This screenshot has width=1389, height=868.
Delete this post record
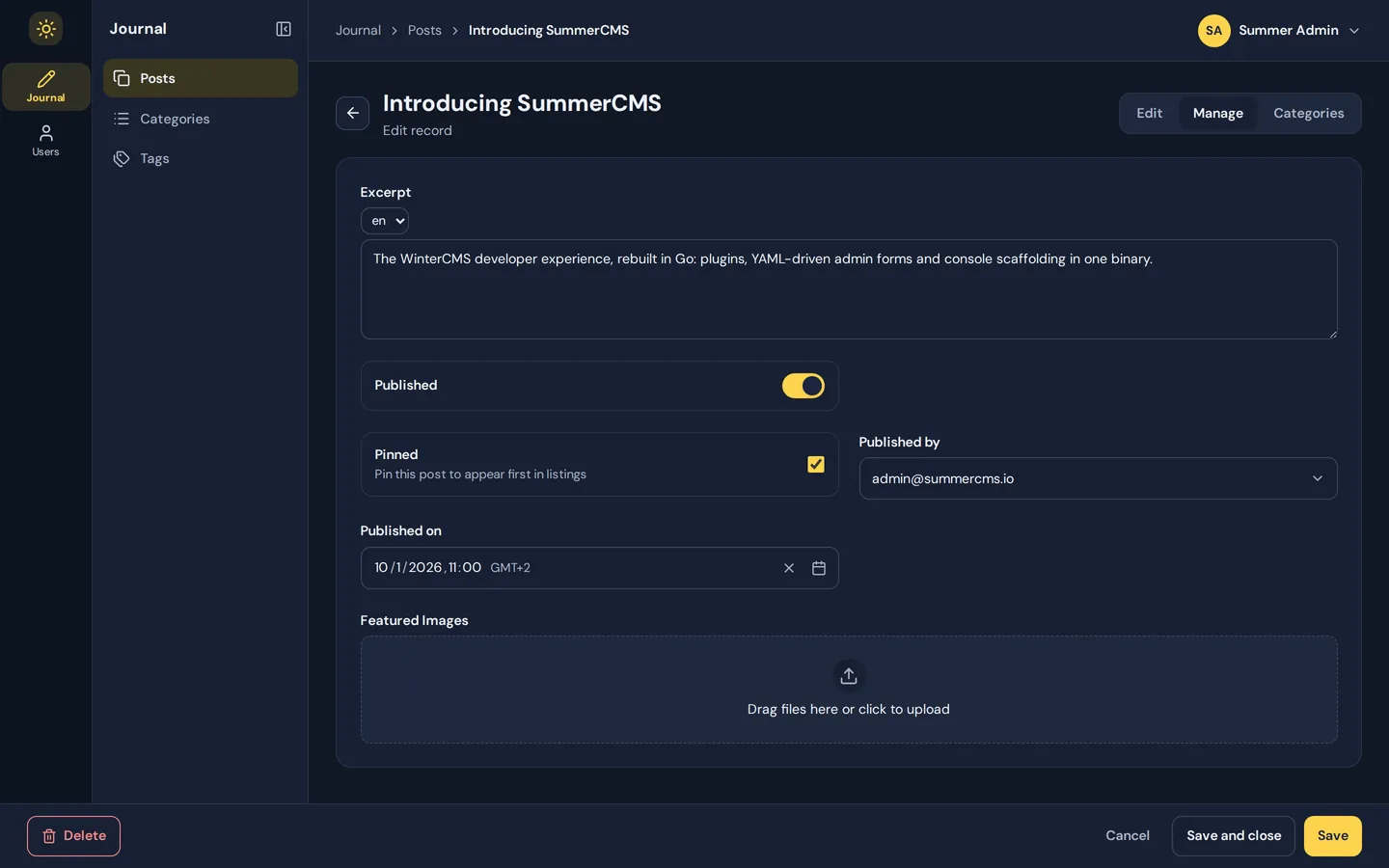pos(73,836)
